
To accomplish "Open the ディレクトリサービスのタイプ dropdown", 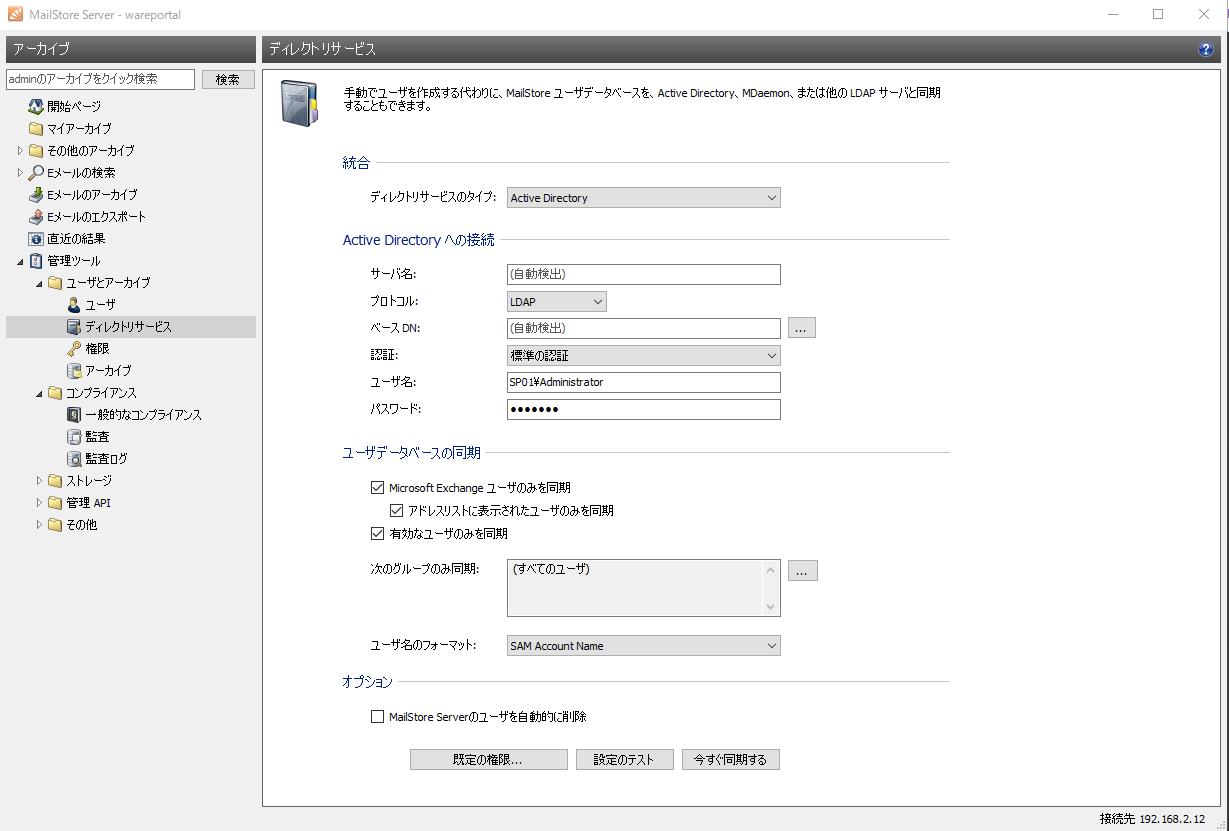I will pos(643,198).
